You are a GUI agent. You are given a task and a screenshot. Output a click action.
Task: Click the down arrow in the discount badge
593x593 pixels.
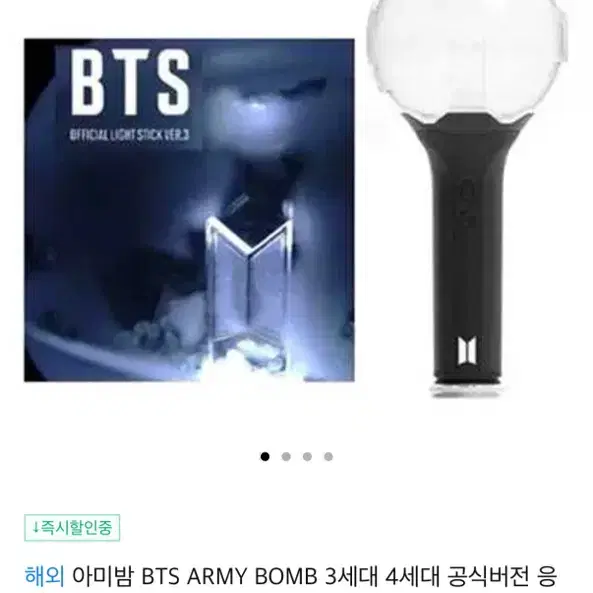36,528
